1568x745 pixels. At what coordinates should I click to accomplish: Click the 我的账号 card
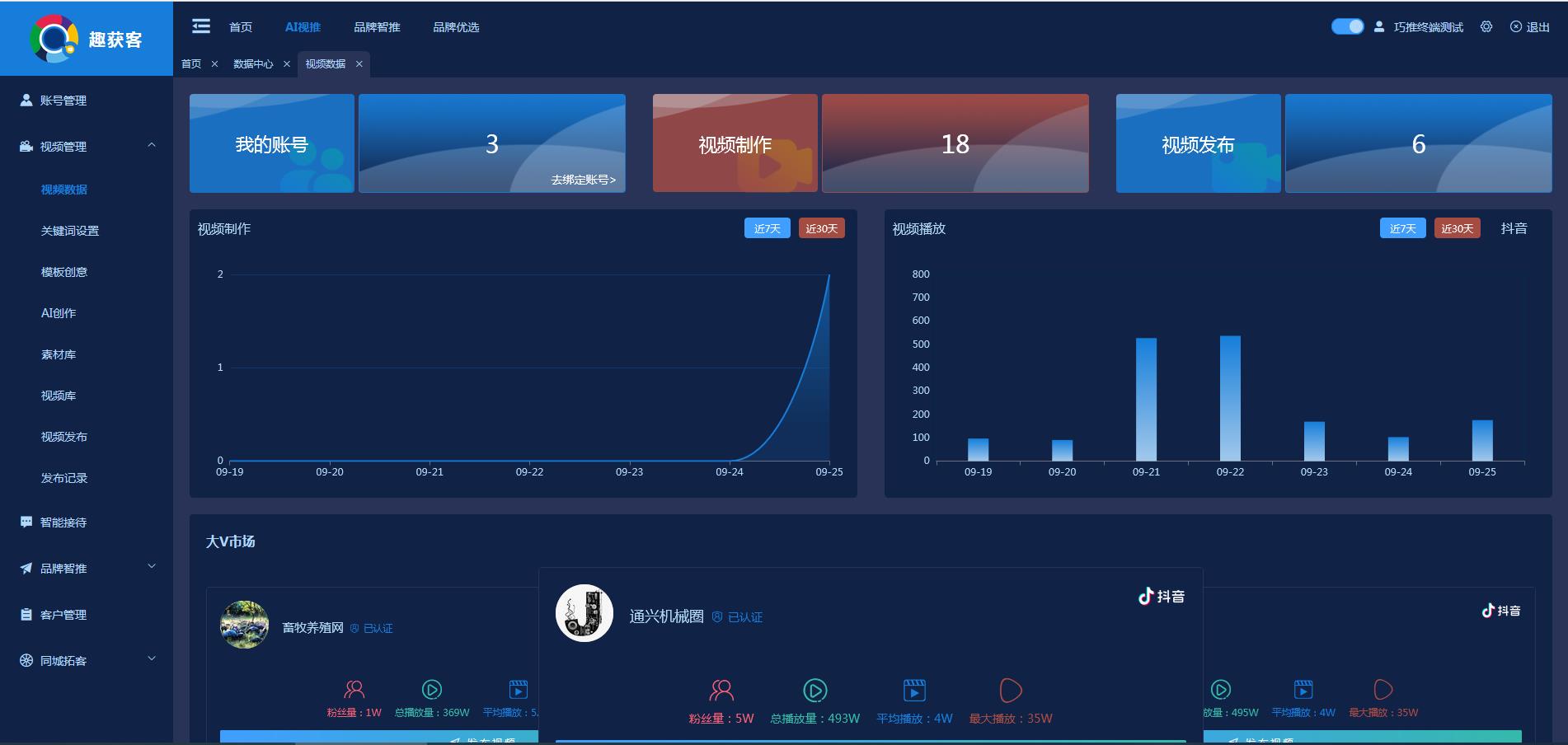point(272,143)
